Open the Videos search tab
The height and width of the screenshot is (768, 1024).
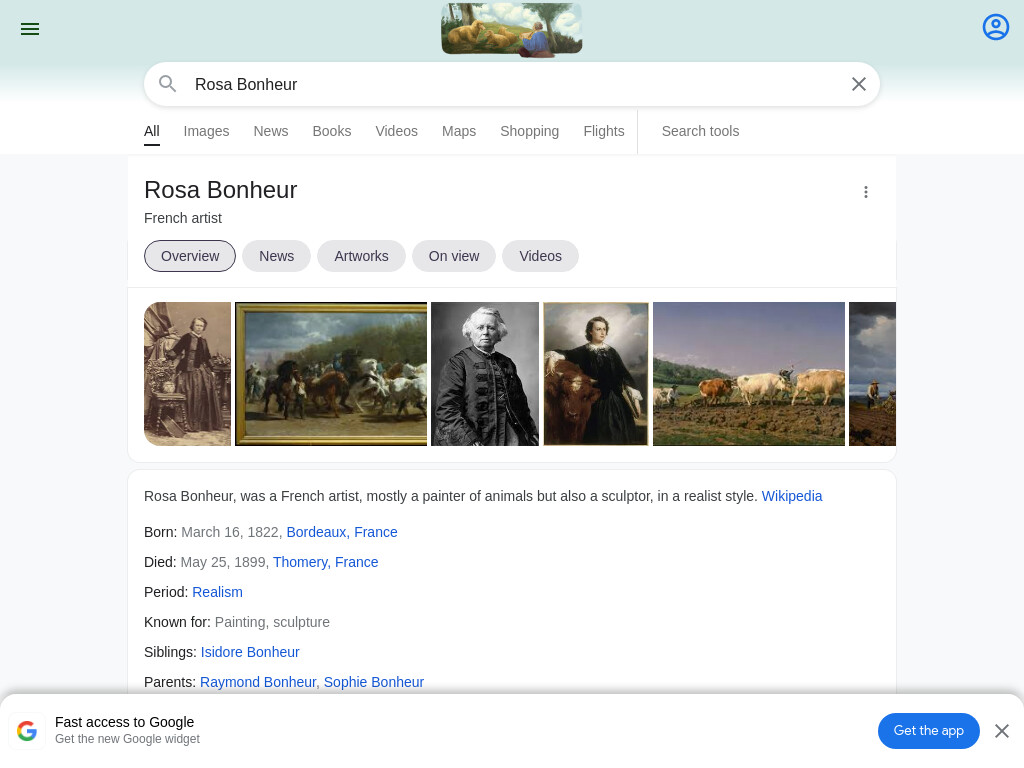point(396,131)
